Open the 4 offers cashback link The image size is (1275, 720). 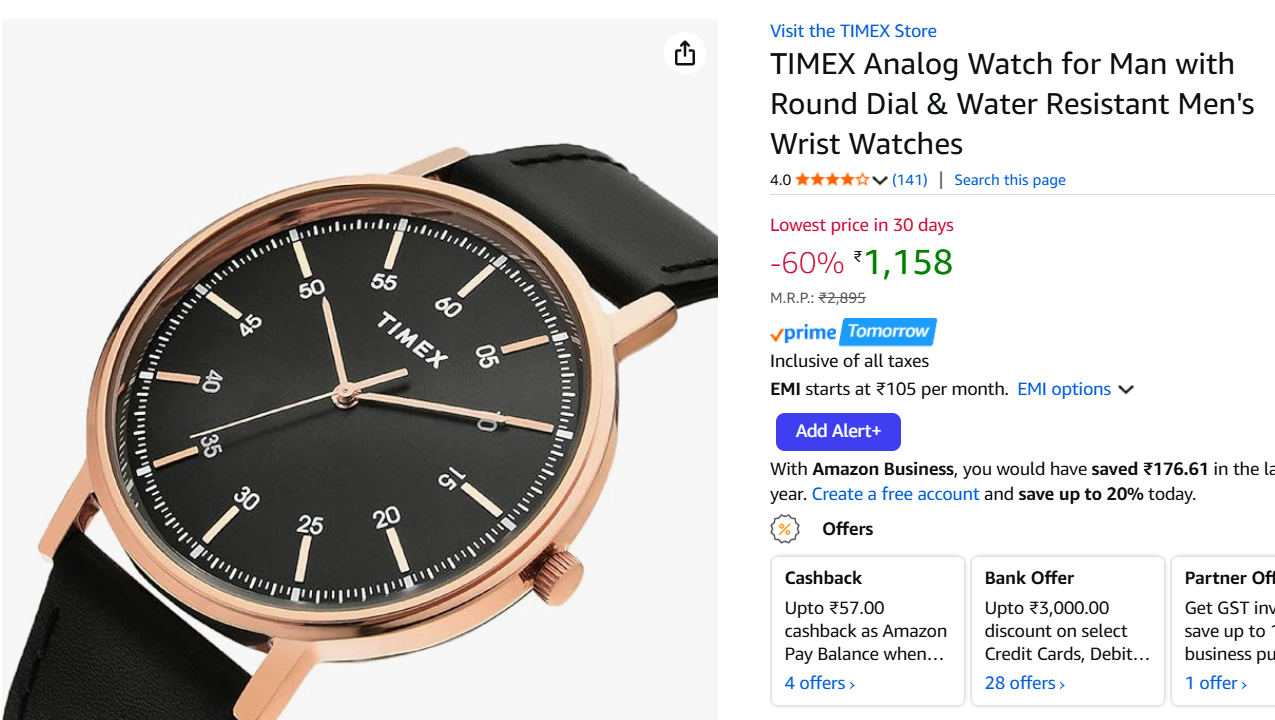click(x=819, y=683)
